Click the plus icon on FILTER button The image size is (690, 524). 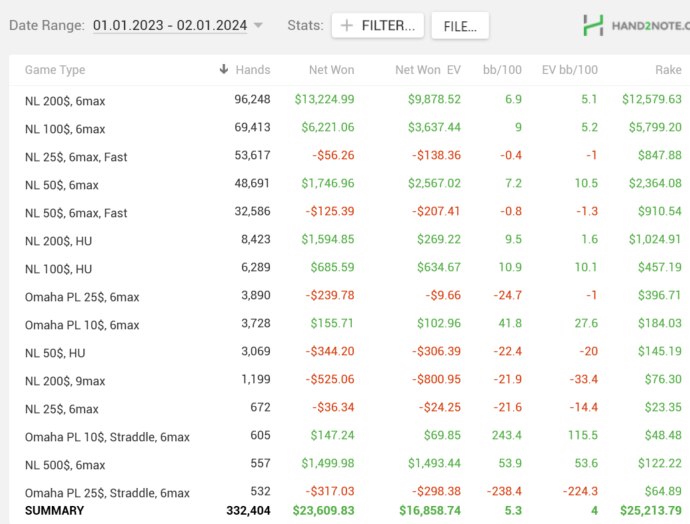point(346,26)
